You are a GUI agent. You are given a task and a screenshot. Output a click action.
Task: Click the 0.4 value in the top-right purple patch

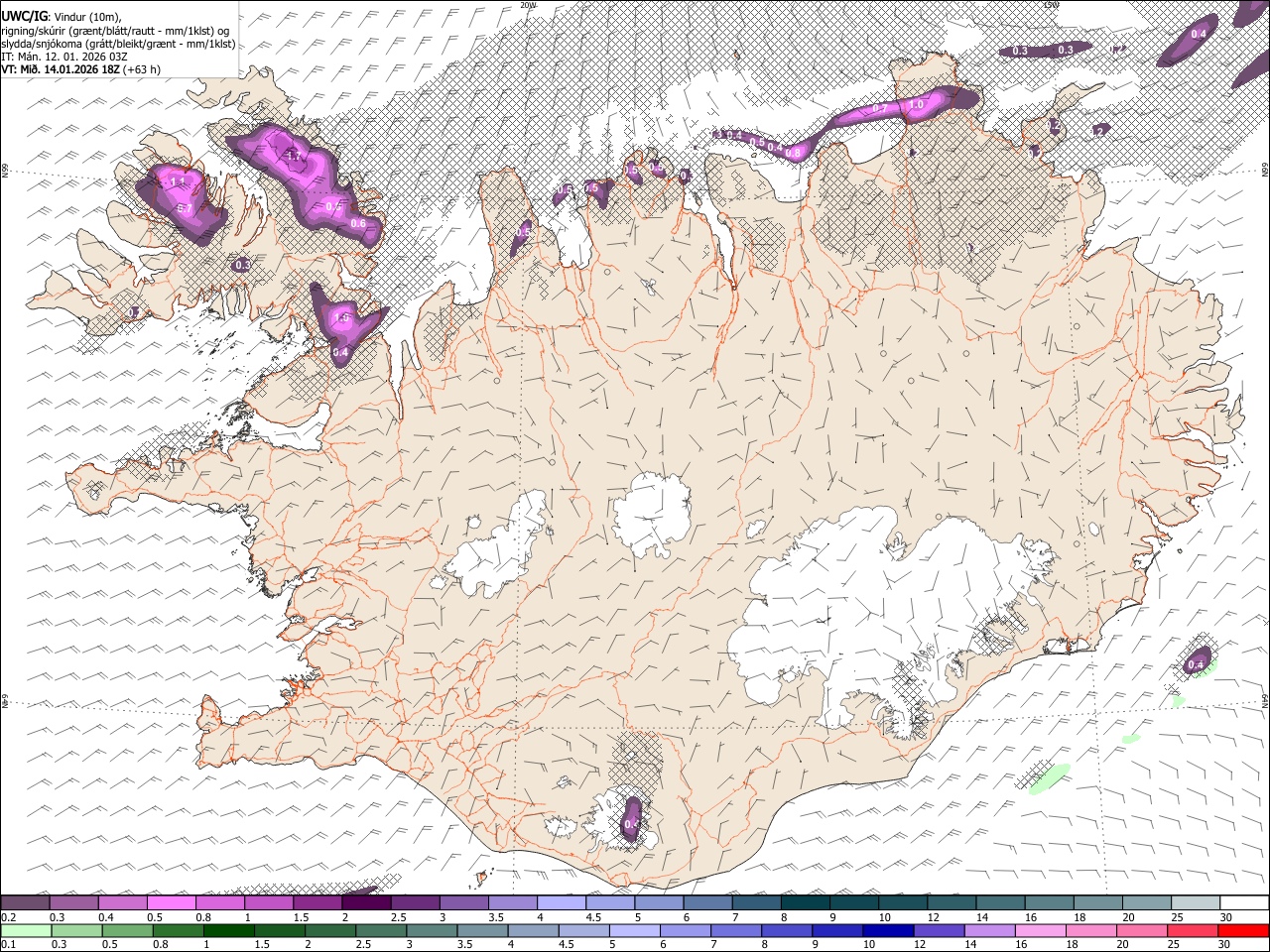[x=1198, y=34]
